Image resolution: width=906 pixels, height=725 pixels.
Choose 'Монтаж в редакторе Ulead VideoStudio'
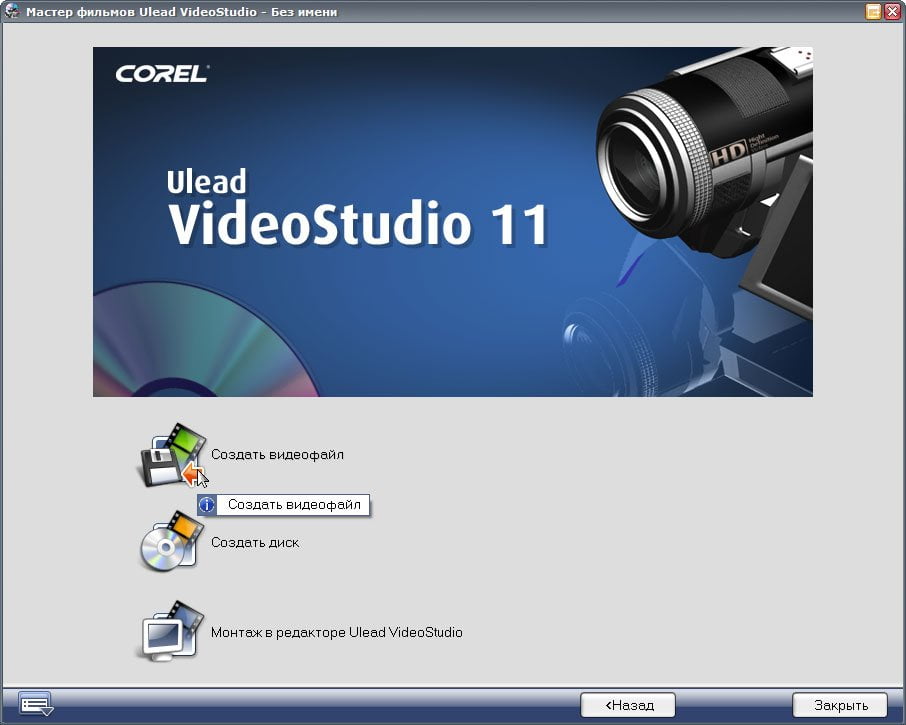[x=336, y=632]
